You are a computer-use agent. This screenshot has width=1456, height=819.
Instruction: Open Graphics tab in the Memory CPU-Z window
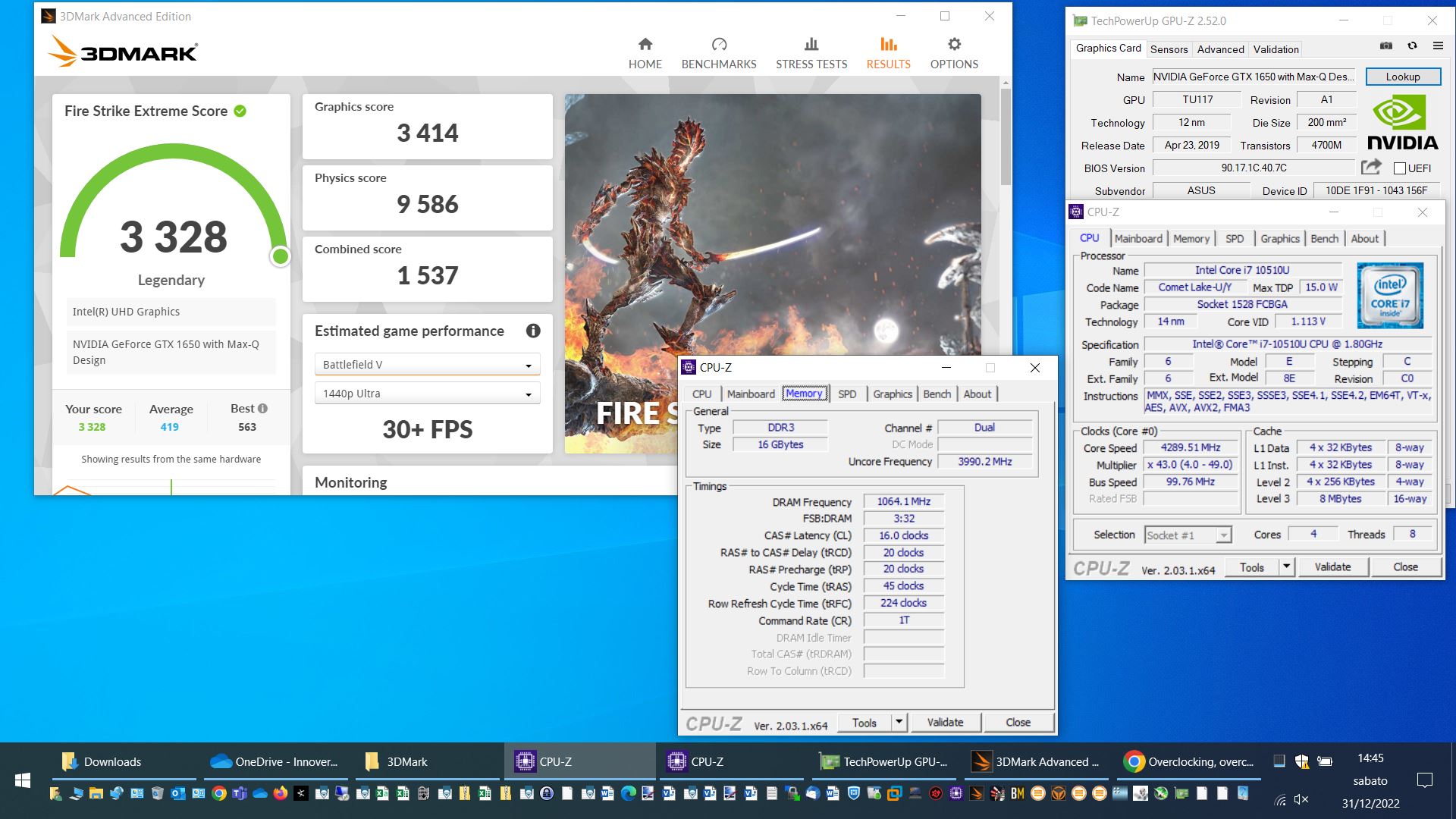892,394
